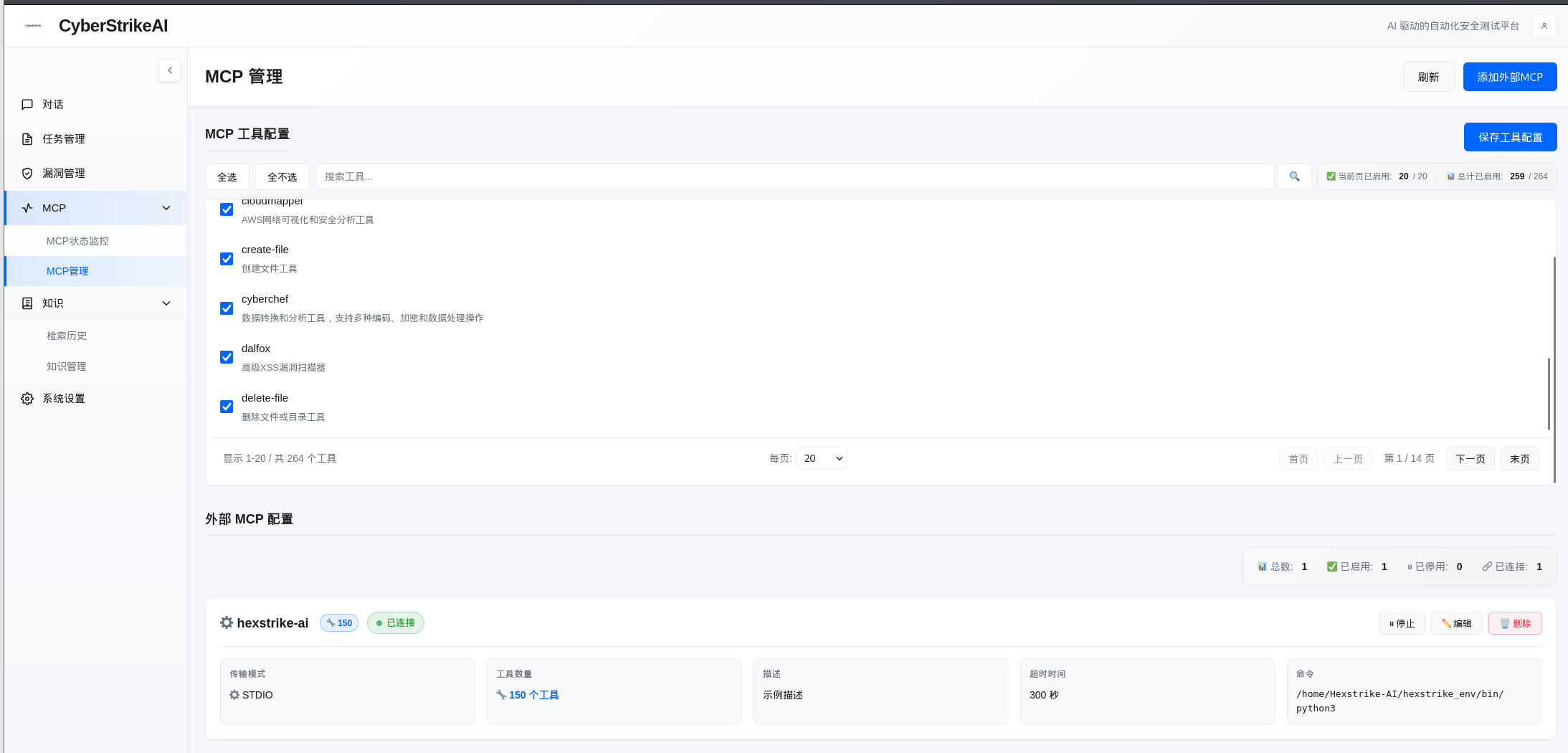Viewport: 1568px width, 753px height.
Task: Uncheck the delete-file tool checkbox
Action: pos(227,407)
